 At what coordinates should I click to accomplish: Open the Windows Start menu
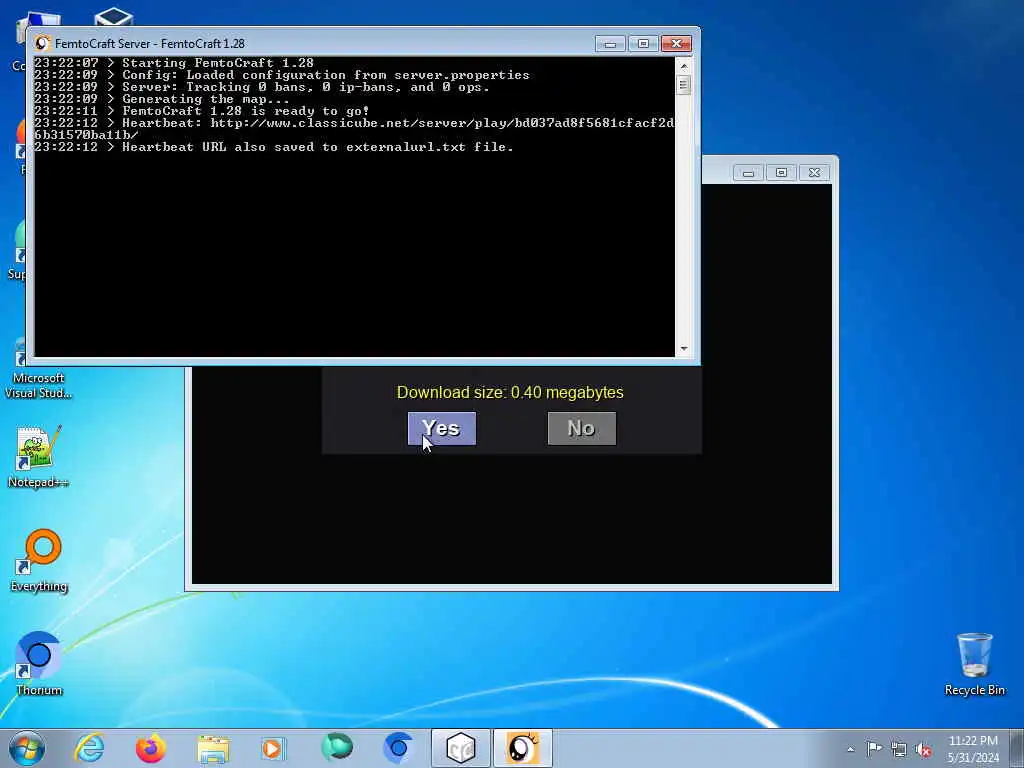click(x=27, y=748)
